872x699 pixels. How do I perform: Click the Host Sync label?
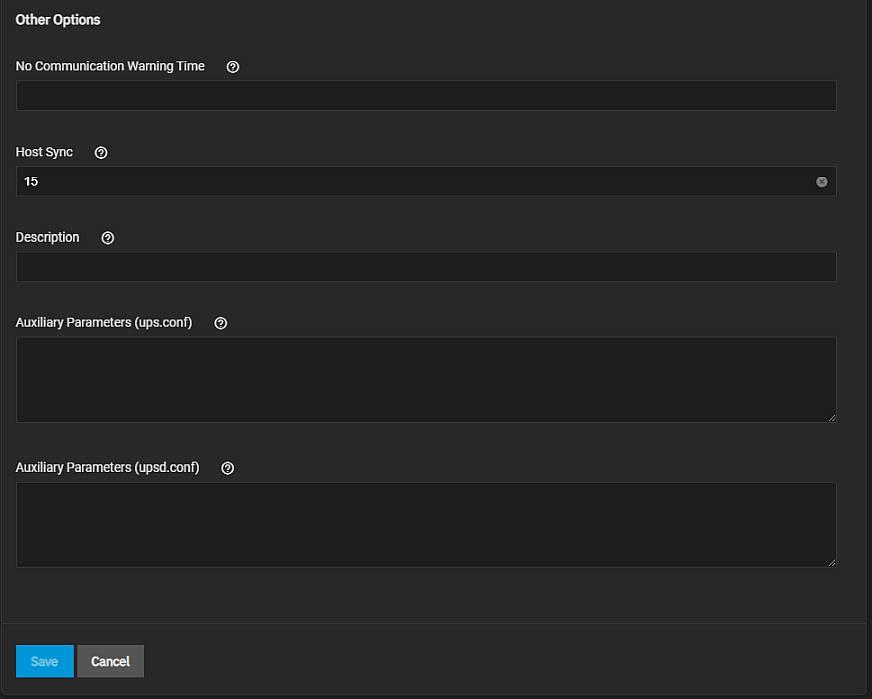[44, 152]
